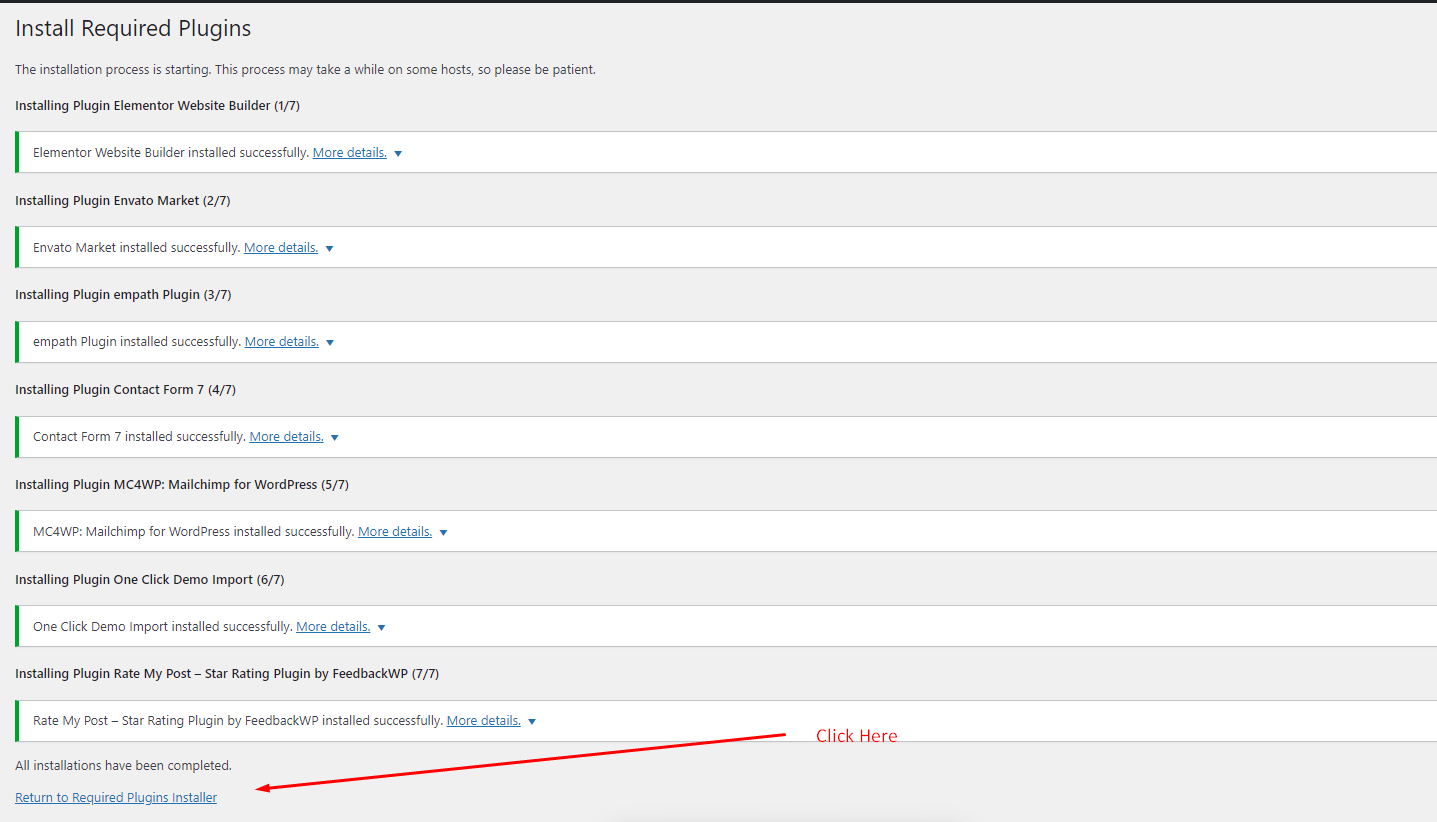Expand details arrow beside Envato Market notice
The height and width of the screenshot is (822, 1437).
click(329, 249)
